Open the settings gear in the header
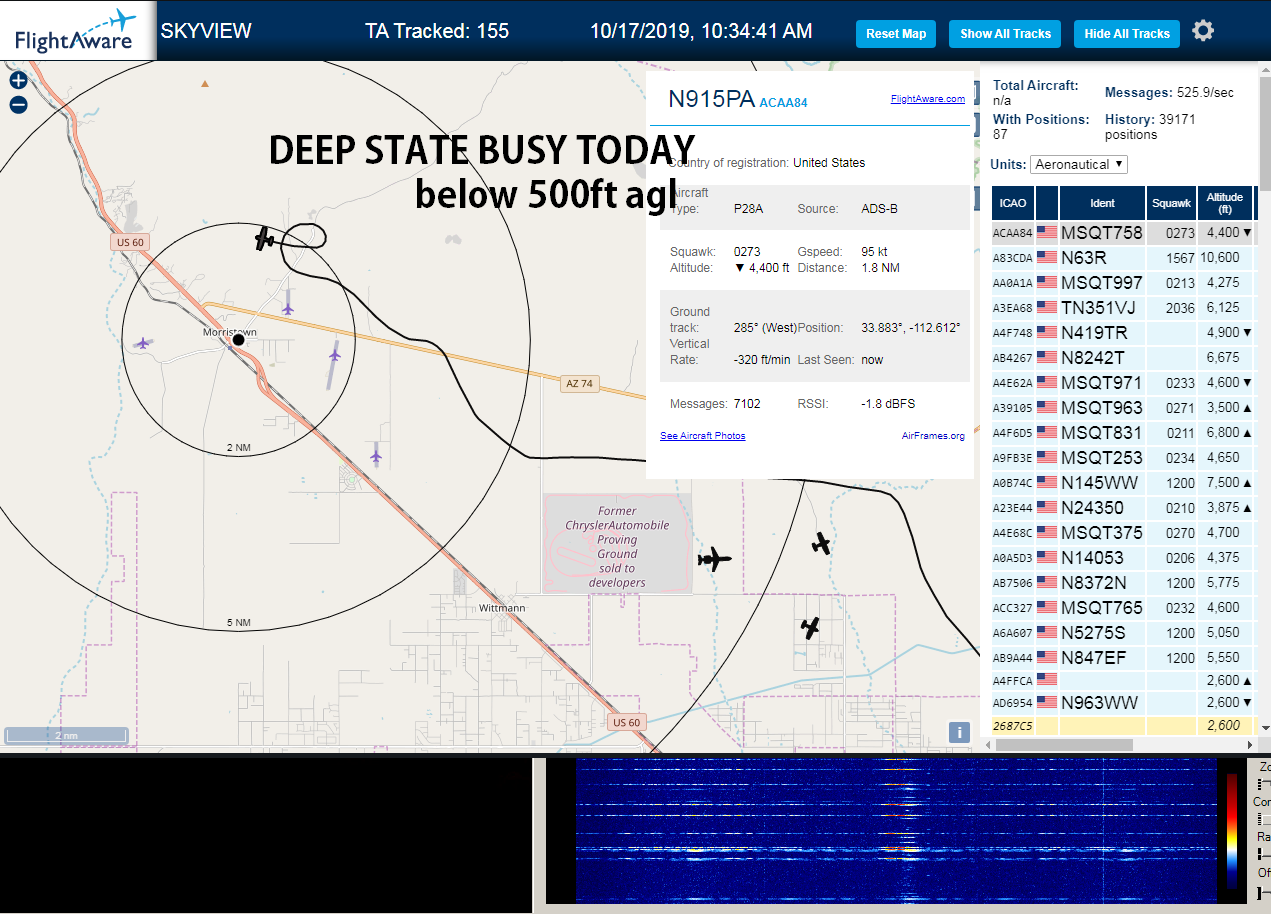This screenshot has width=1271, height=915. [x=1203, y=31]
